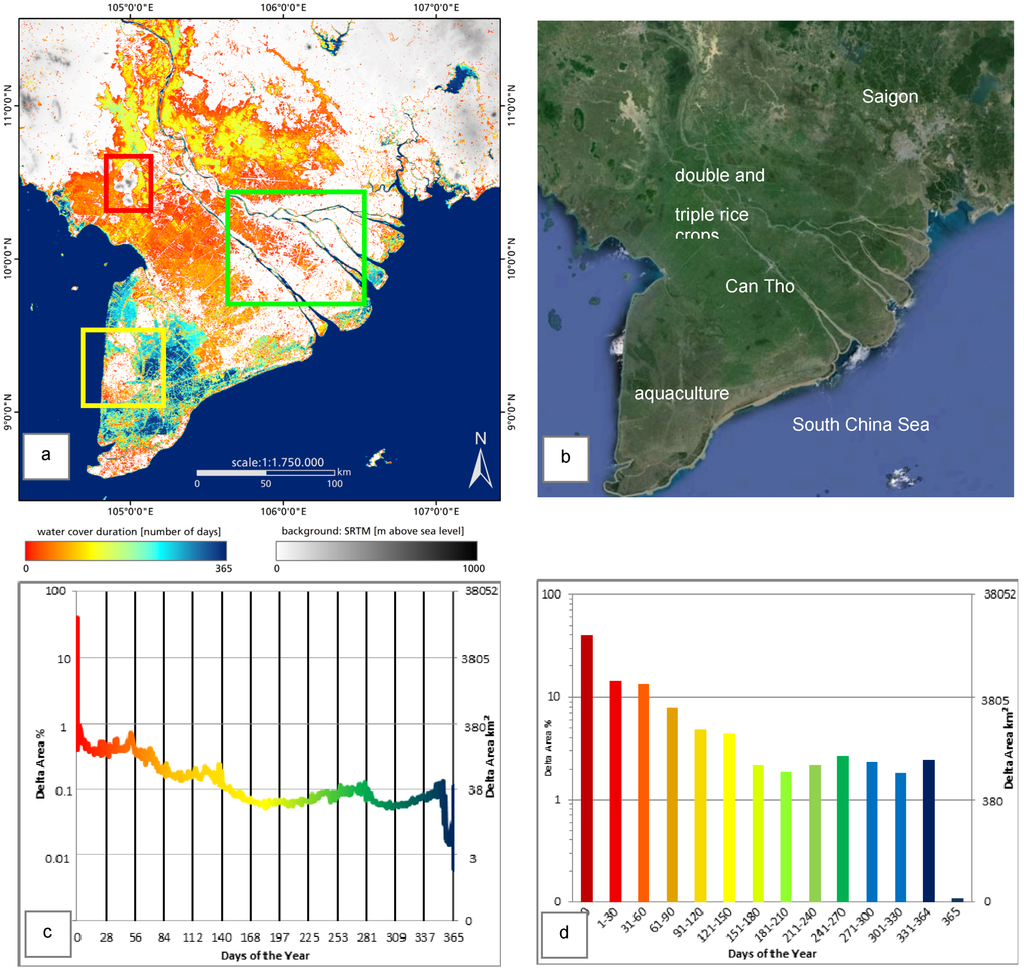
Task: Click the 'Can Tho' label on the satellite image
Action: point(760,286)
